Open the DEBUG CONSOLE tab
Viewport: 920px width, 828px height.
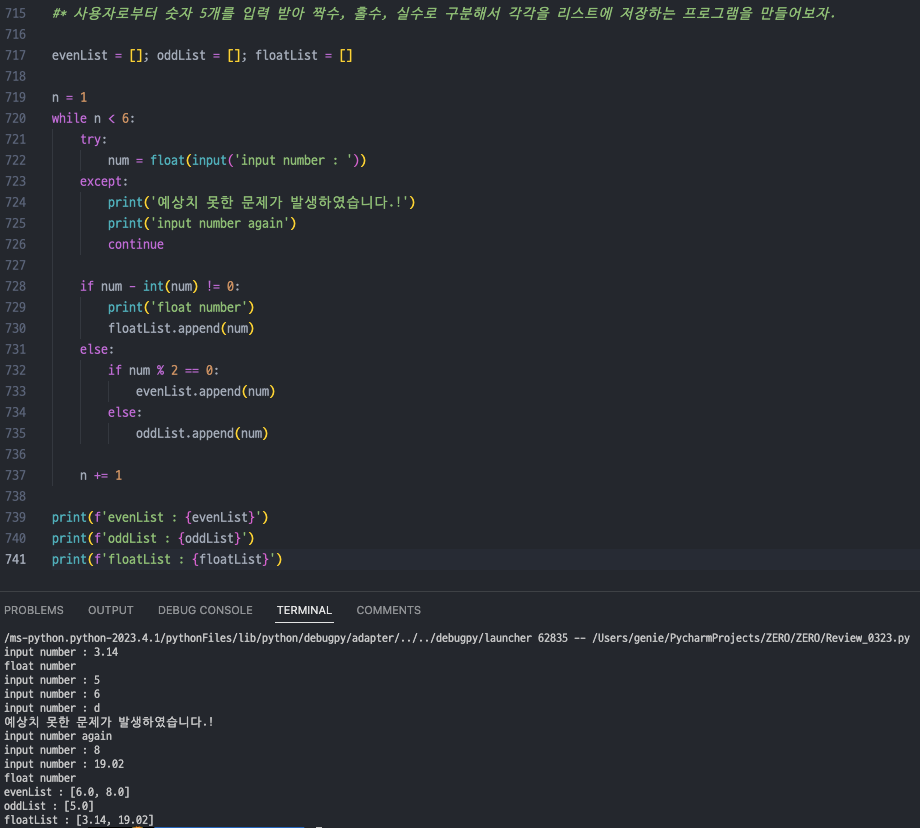tap(205, 610)
